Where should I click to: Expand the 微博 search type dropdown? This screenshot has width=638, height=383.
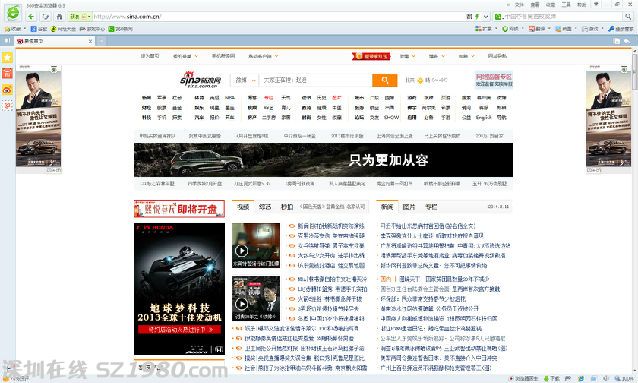tap(245, 80)
